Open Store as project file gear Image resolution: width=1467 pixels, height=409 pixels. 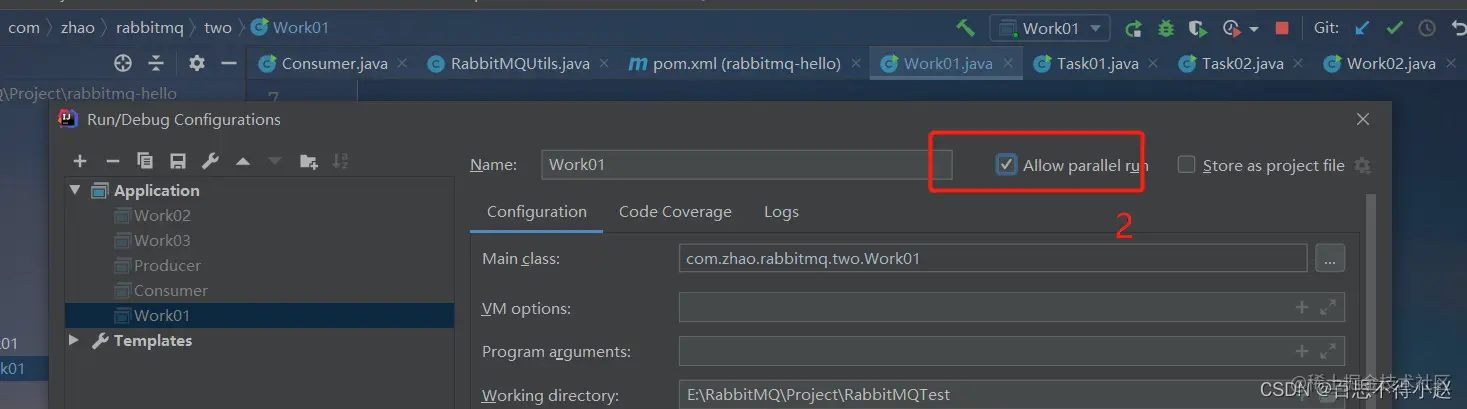pyautogui.click(x=1361, y=165)
